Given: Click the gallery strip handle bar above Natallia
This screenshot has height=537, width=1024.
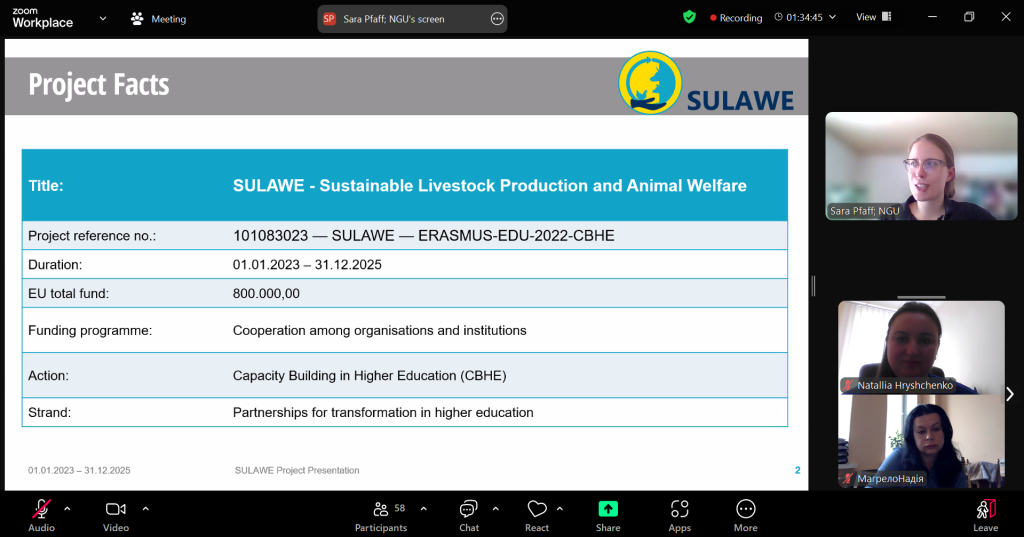Looking at the screenshot, I should pyautogui.click(x=921, y=297).
